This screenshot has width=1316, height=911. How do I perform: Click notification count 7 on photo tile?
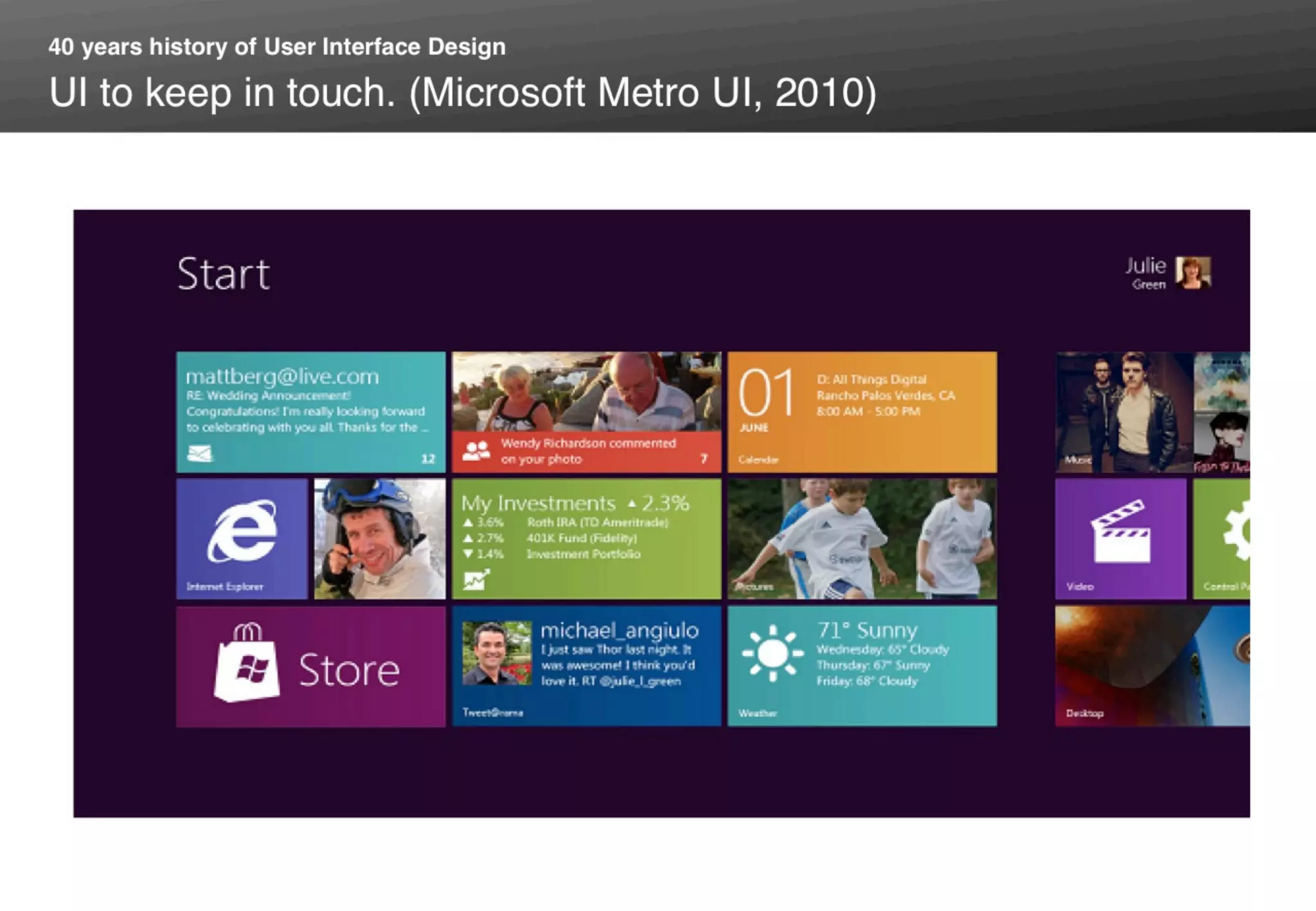[x=704, y=458]
